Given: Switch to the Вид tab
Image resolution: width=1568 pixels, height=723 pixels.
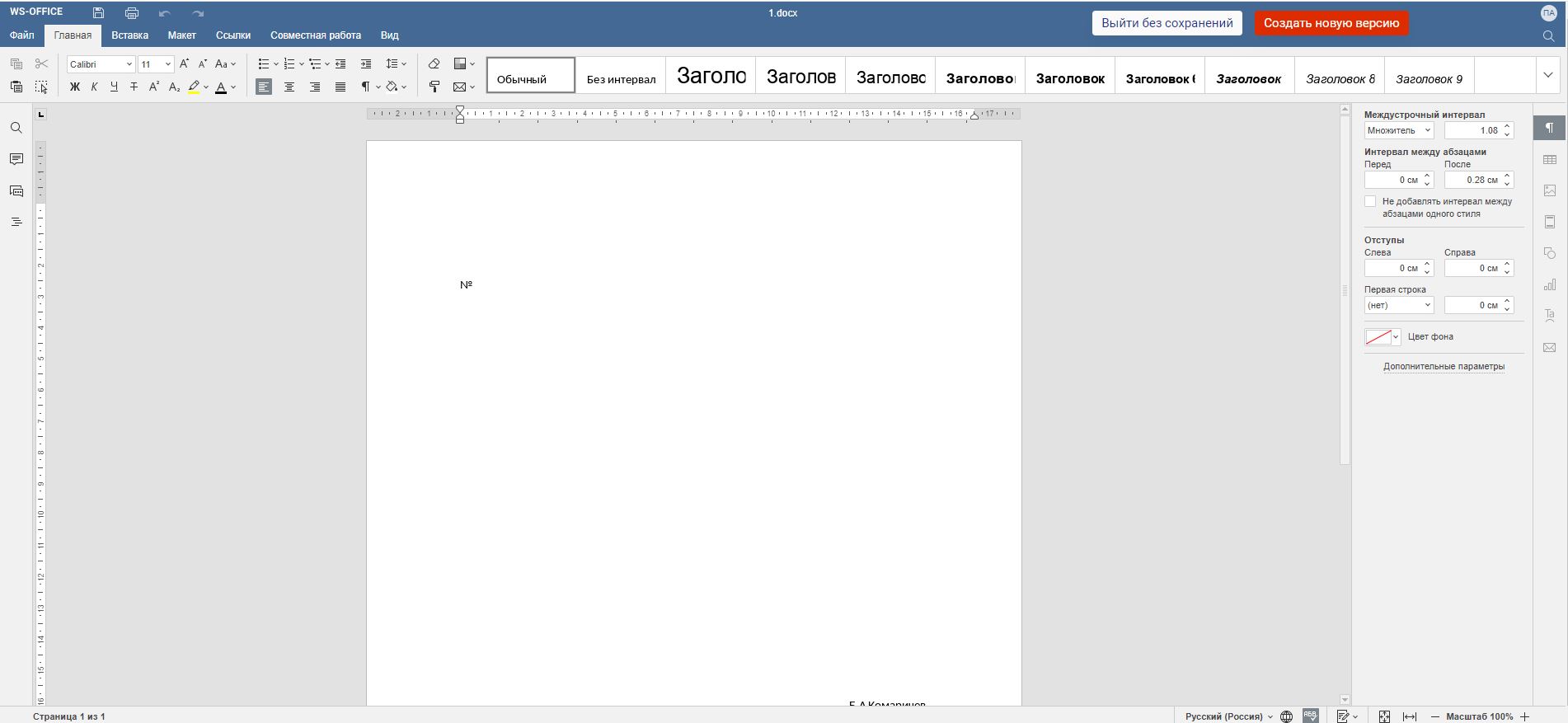Looking at the screenshot, I should point(389,35).
